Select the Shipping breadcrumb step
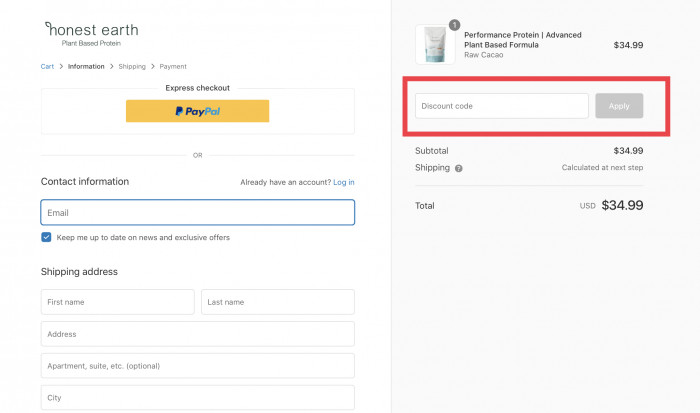700x413 pixels. pyautogui.click(x=132, y=67)
